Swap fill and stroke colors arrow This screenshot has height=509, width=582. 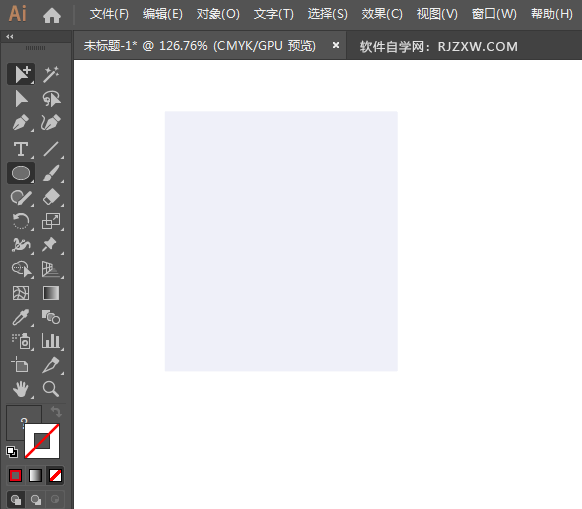56,412
